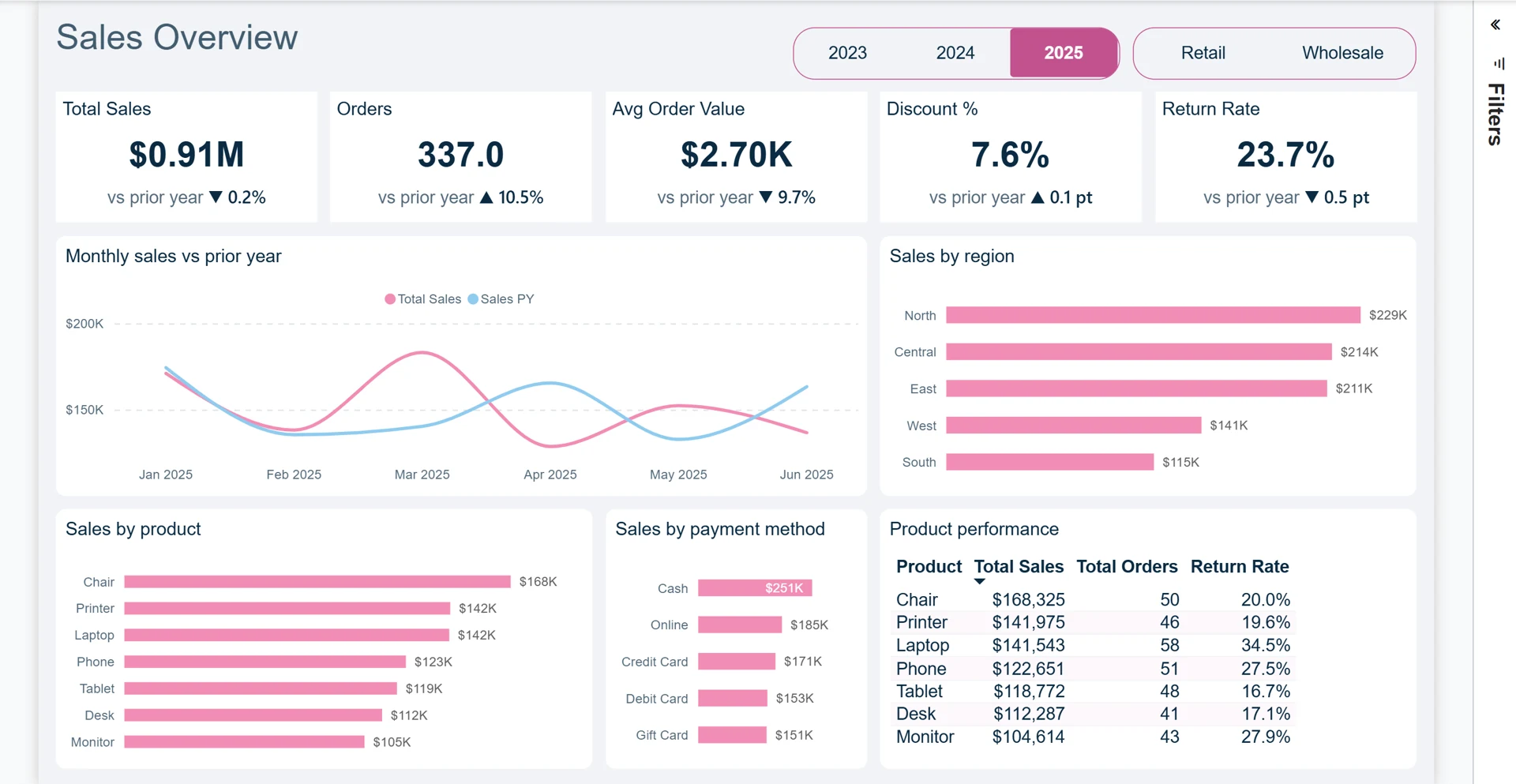Sort table by Total Orders header
The image size is (1516, 784).
pos(1127,567)
